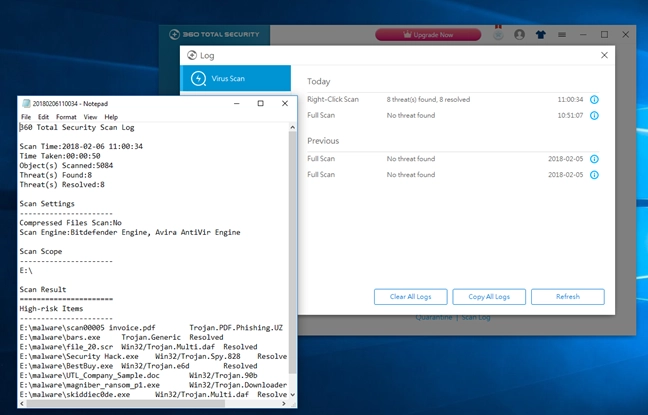Open the user account profile icon
Image resolution: width=648 pixels, height=415 pixels.
(x=519, y=35)
